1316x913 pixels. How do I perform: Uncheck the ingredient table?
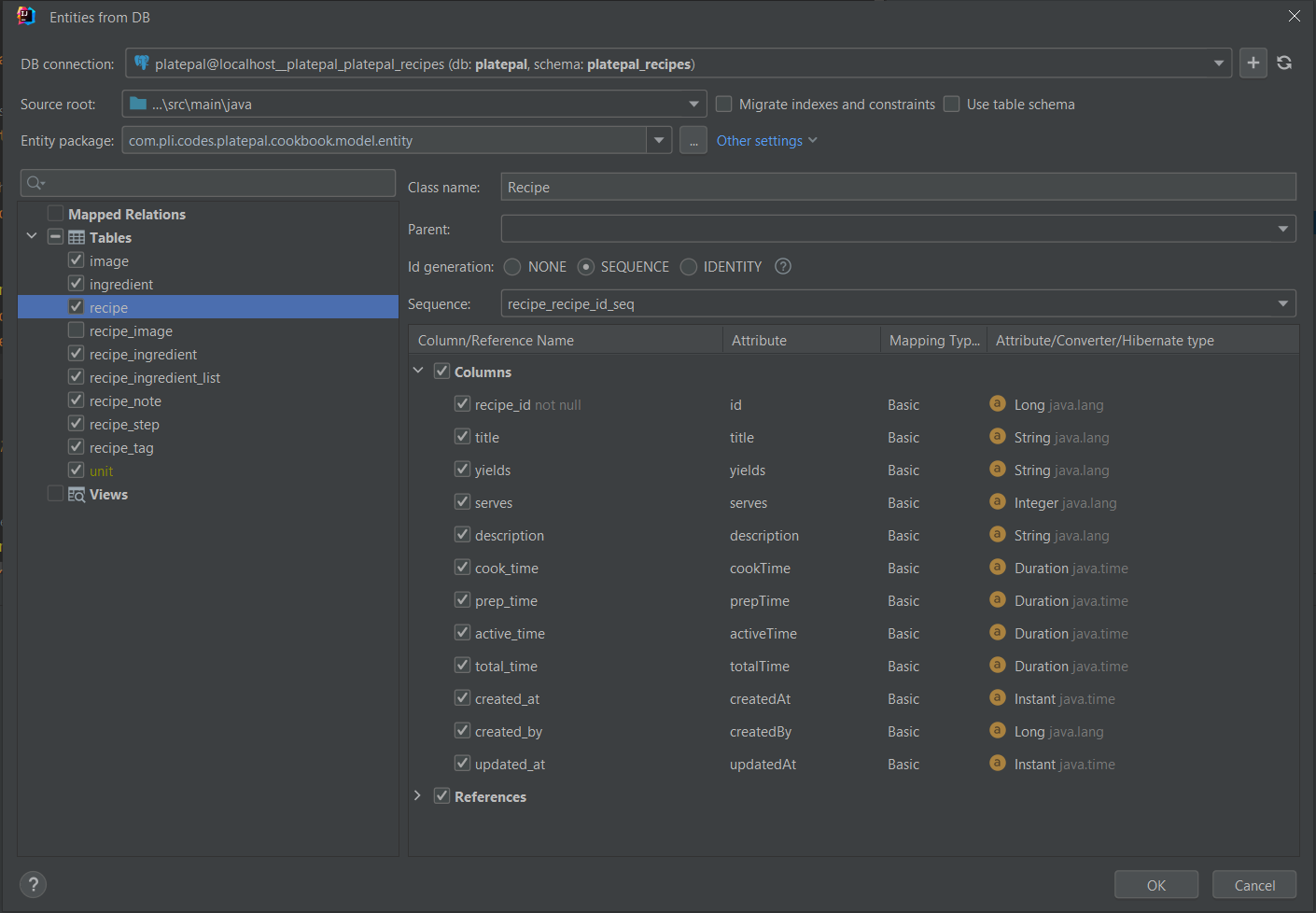tap(77, 284)
